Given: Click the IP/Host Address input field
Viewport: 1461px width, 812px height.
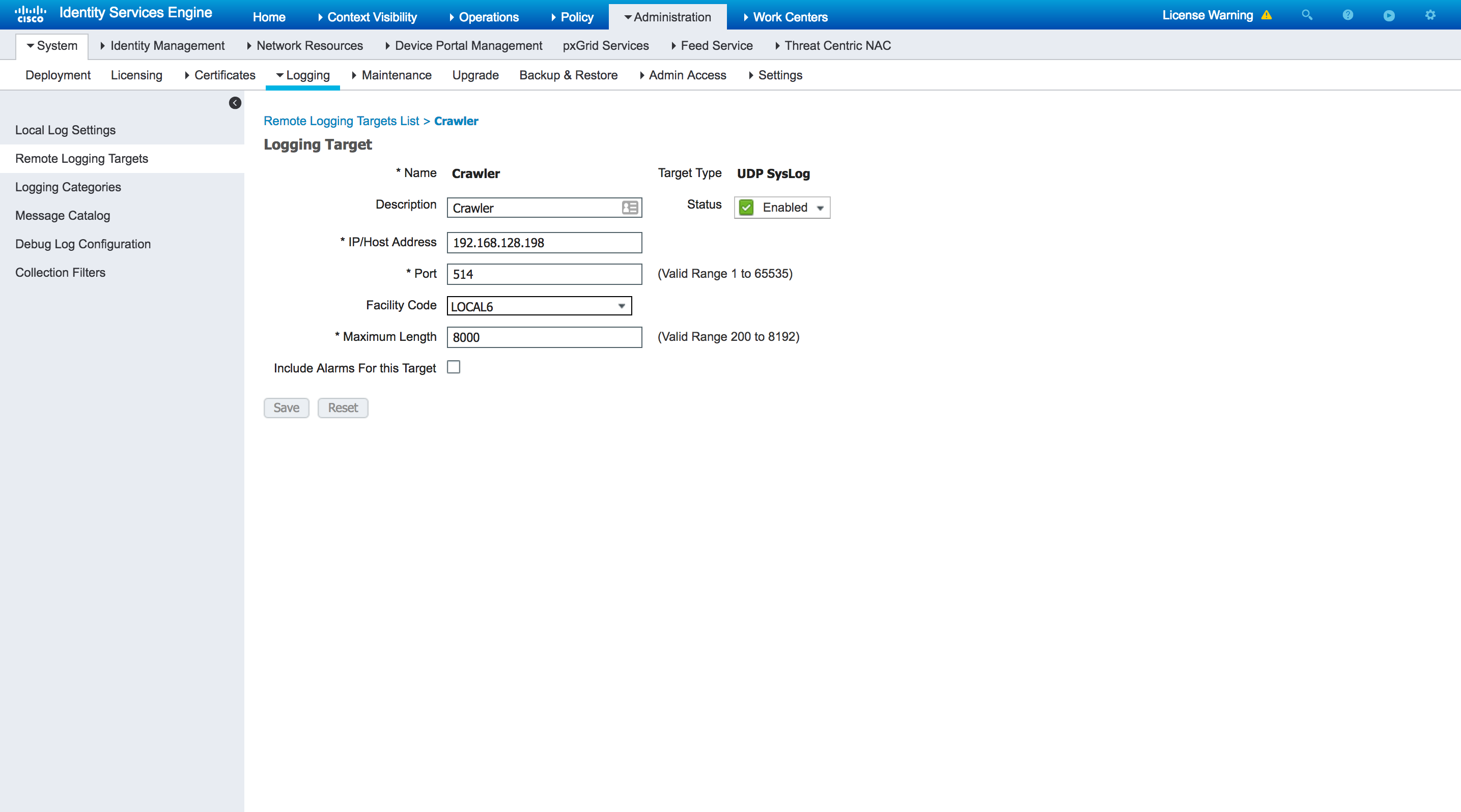Looking at the screenshot, I should tap(545, 243).
